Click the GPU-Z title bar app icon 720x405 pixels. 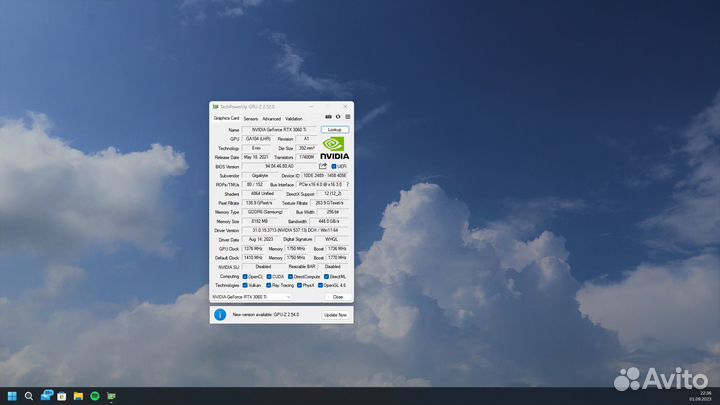[215, 107]
